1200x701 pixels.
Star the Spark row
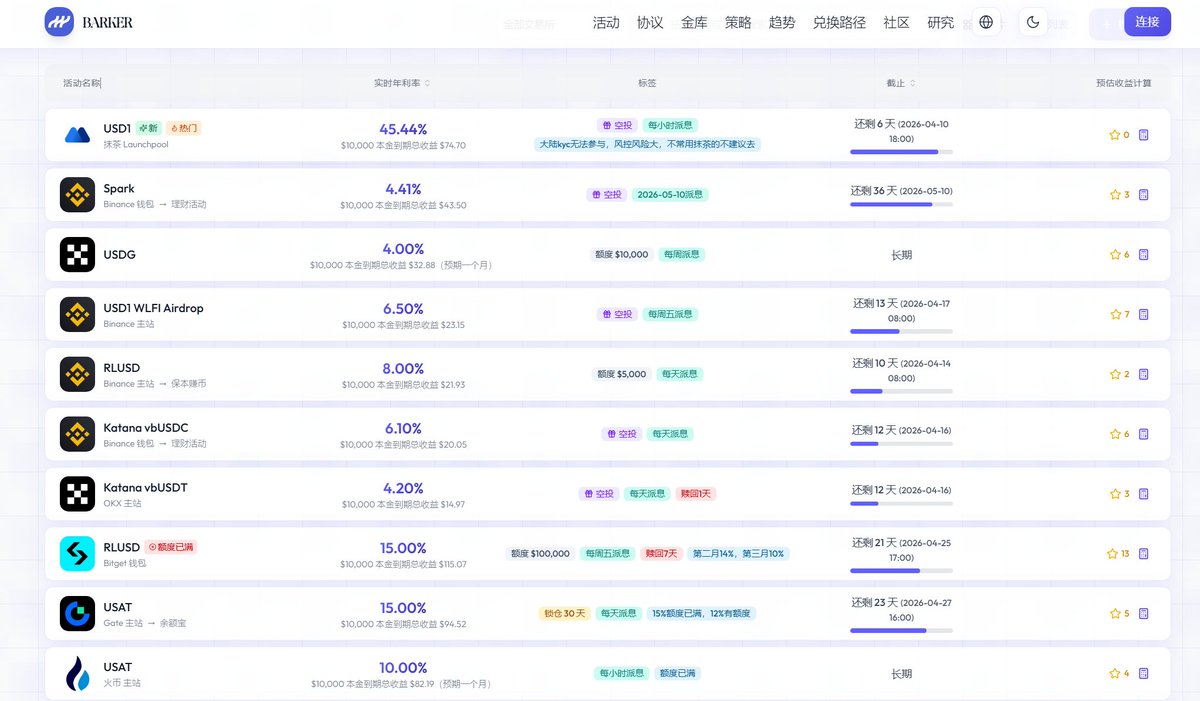1114,195
